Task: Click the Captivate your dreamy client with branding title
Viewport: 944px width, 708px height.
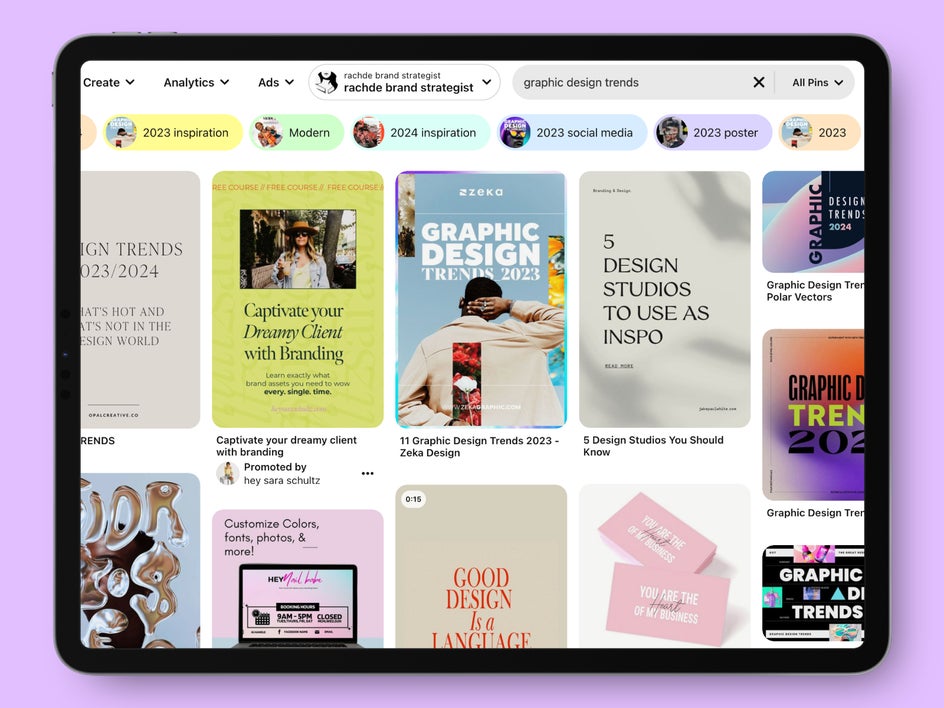Action: [x=287, y=446]
